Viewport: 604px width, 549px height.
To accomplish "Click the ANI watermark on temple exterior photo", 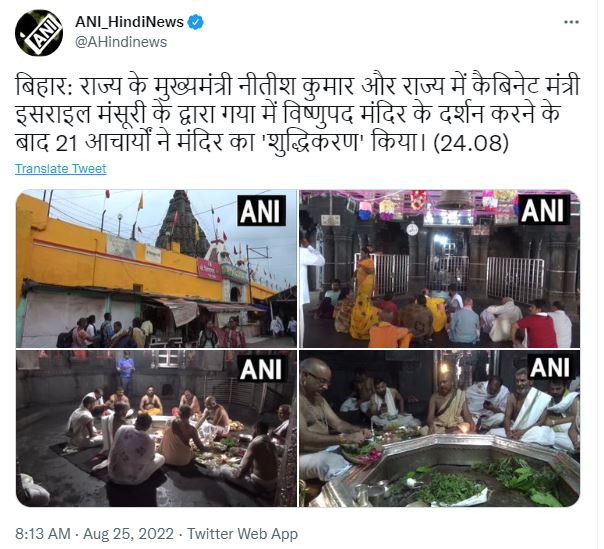I will [261, 211].
